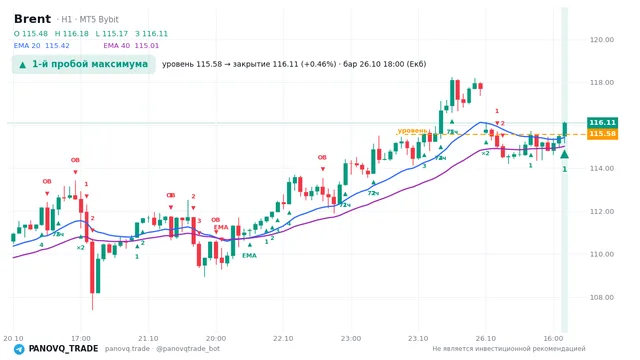
Task: Select the close value 'З 116.11'
Action: coord(151,34)
